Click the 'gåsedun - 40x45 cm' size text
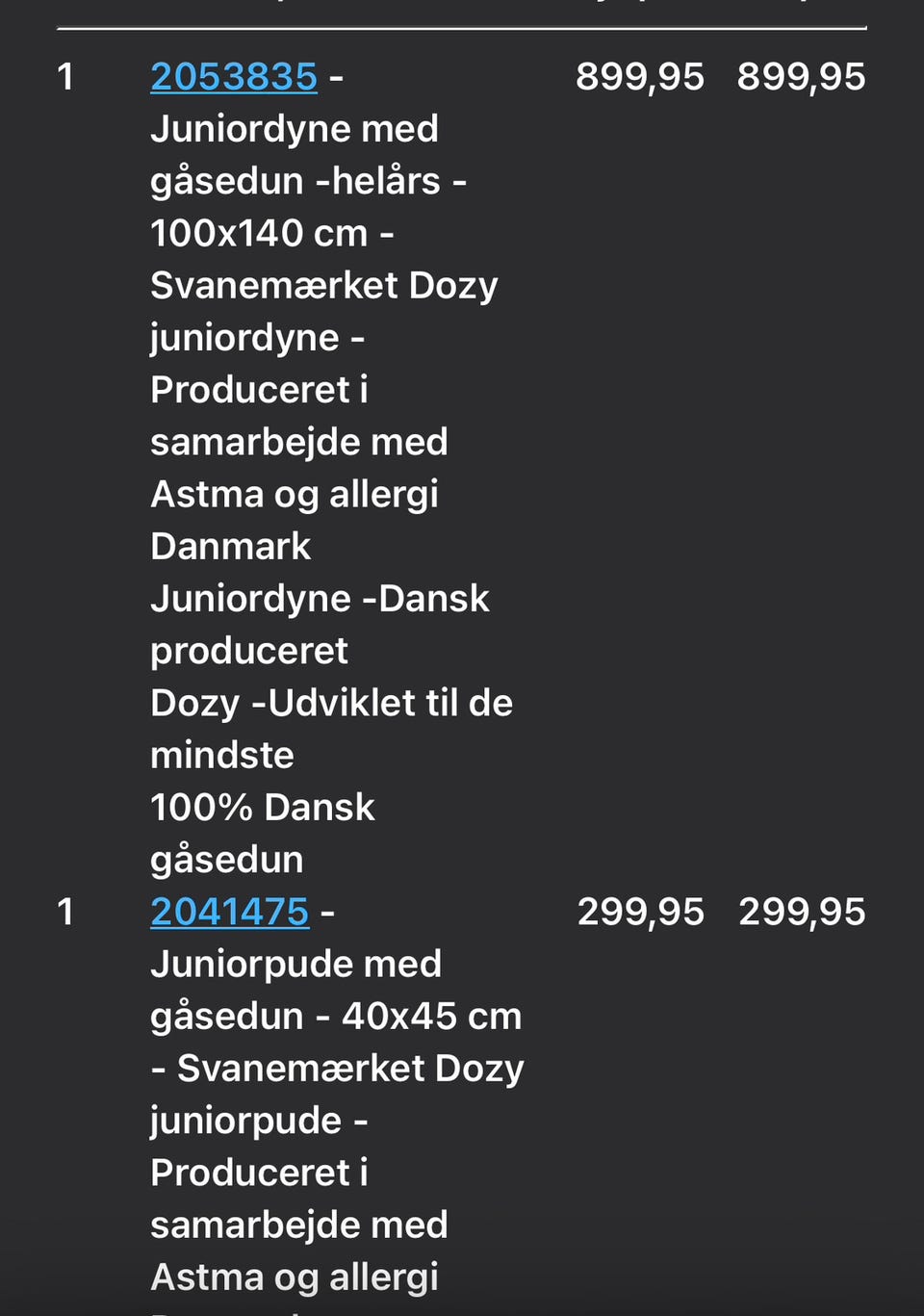 (x=336, y=1016)
